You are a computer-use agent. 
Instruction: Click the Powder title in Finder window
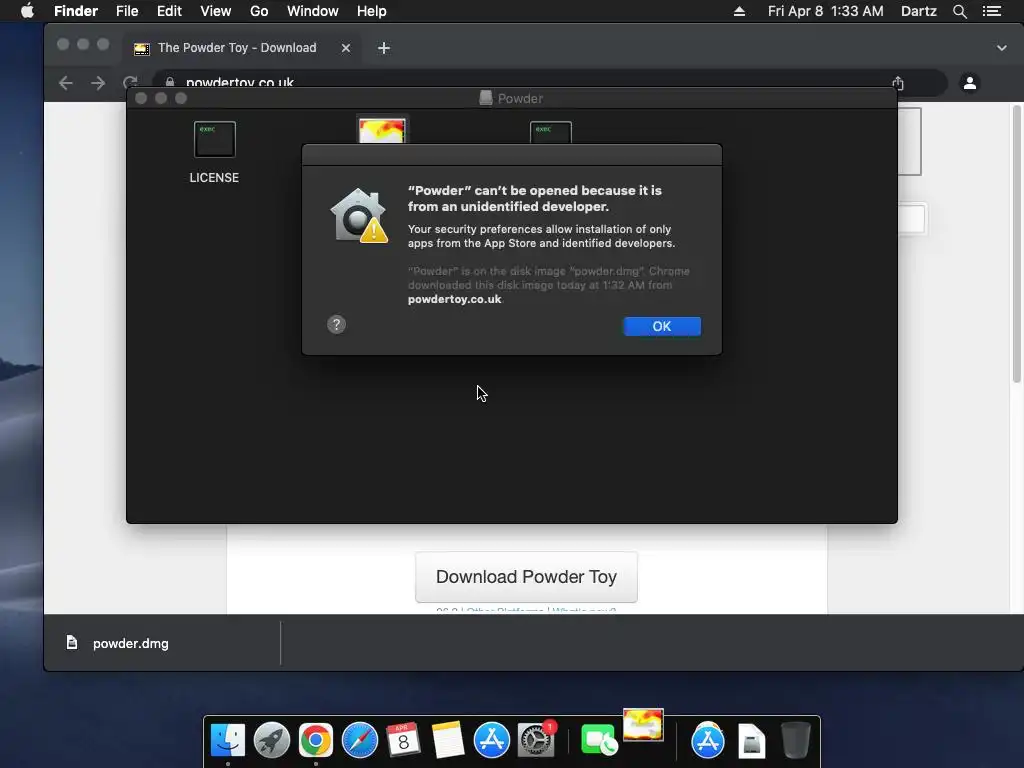tap(520, 98)
